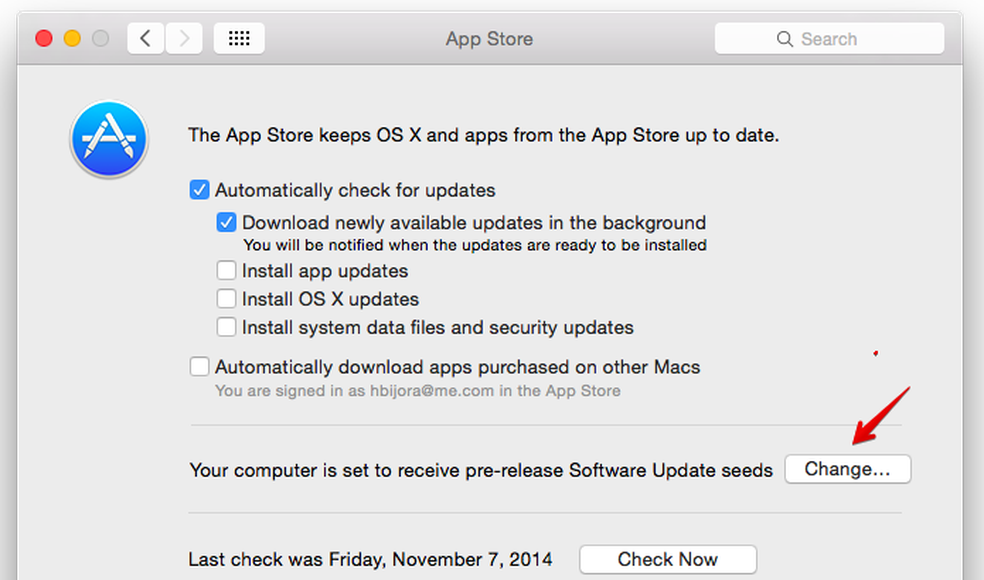Viewport: 984px width, 580px height.
Task: Click the App Store description sentence
Action: [x=483, y=135]
